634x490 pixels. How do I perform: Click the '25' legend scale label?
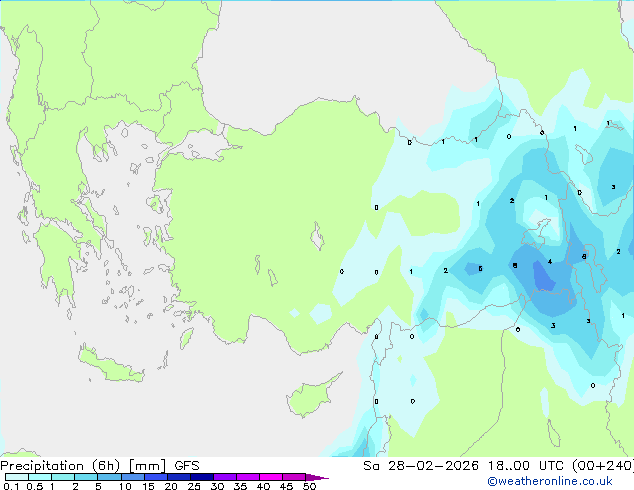pos(194,486)
